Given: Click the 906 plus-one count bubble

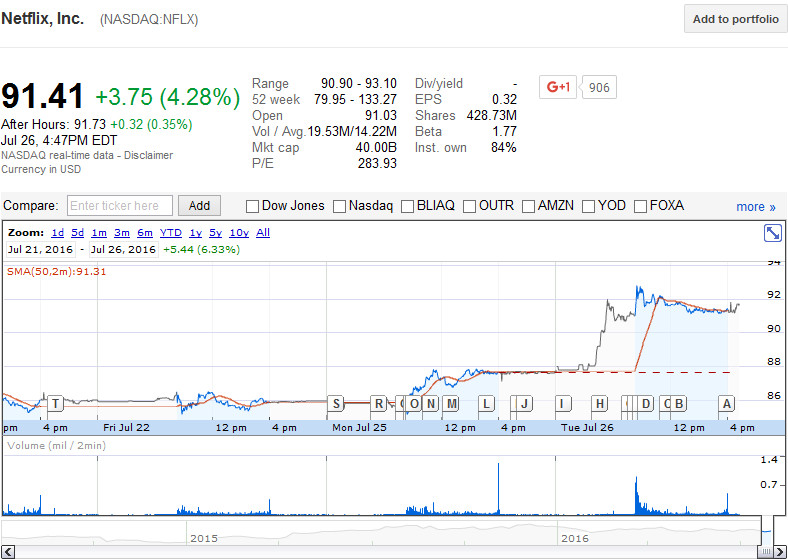Looking at the screenshot, I should pos(599,87).
